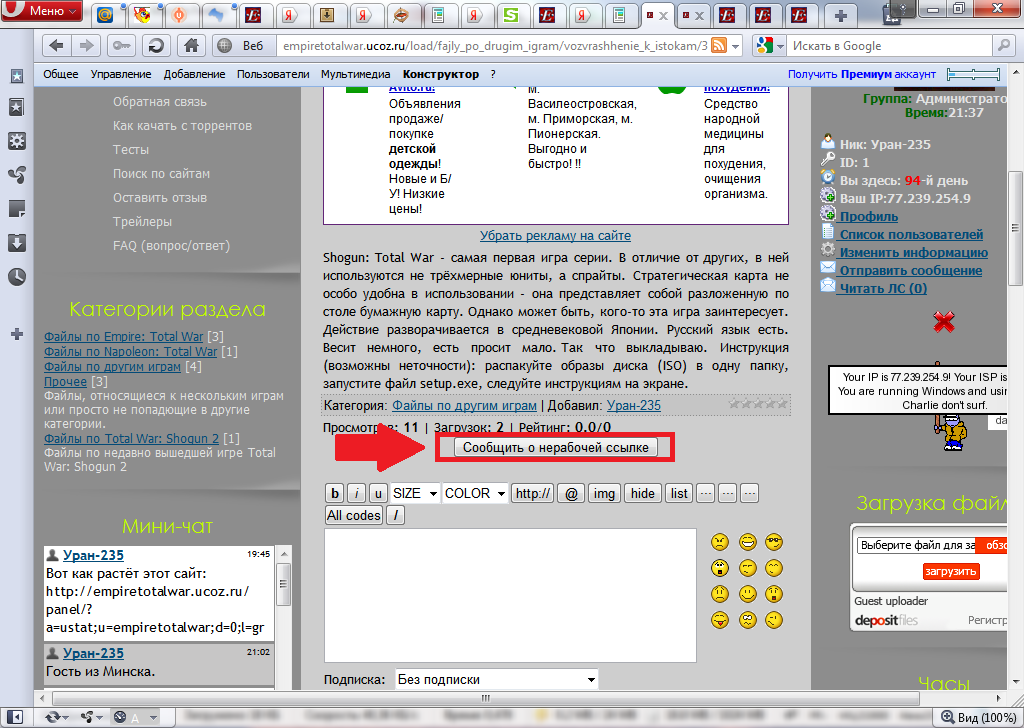Click the password wand key icon

121,46
